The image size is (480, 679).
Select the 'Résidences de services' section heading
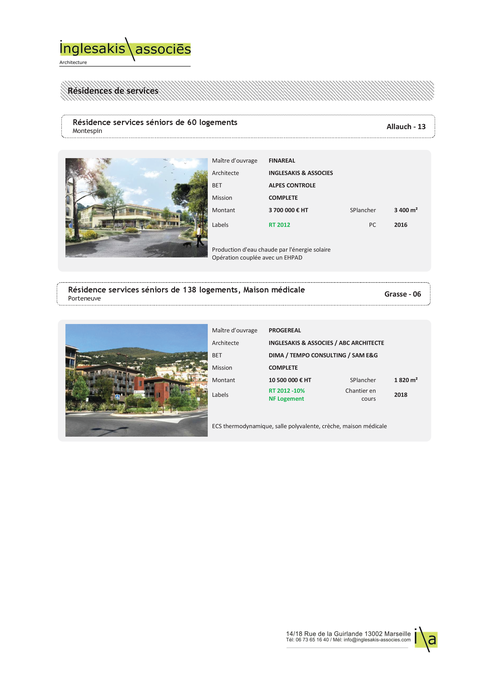click(x=113, y=91)
